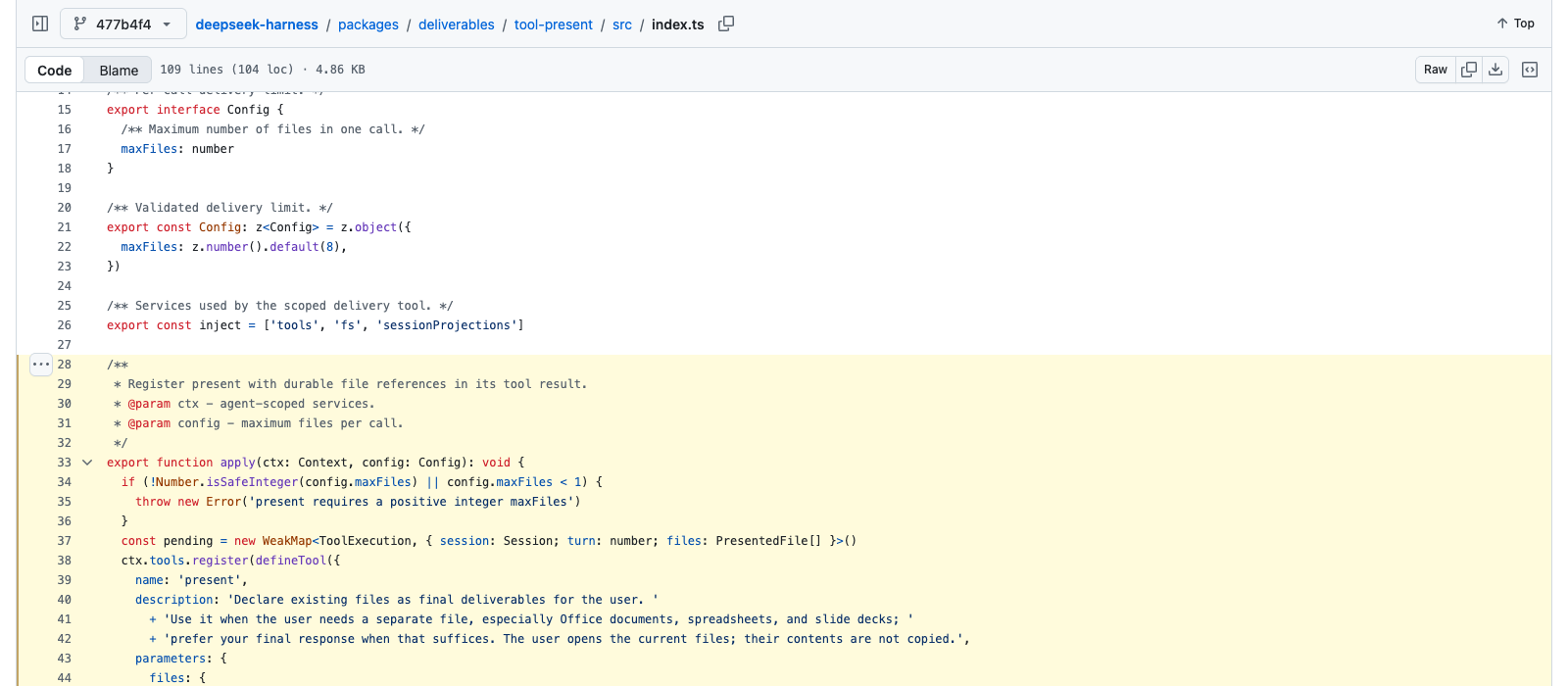Click 'defineTool' on line 38
The height and width of the screenshot is (686, 1568).
pyautogui.click(x=291, y=561)
